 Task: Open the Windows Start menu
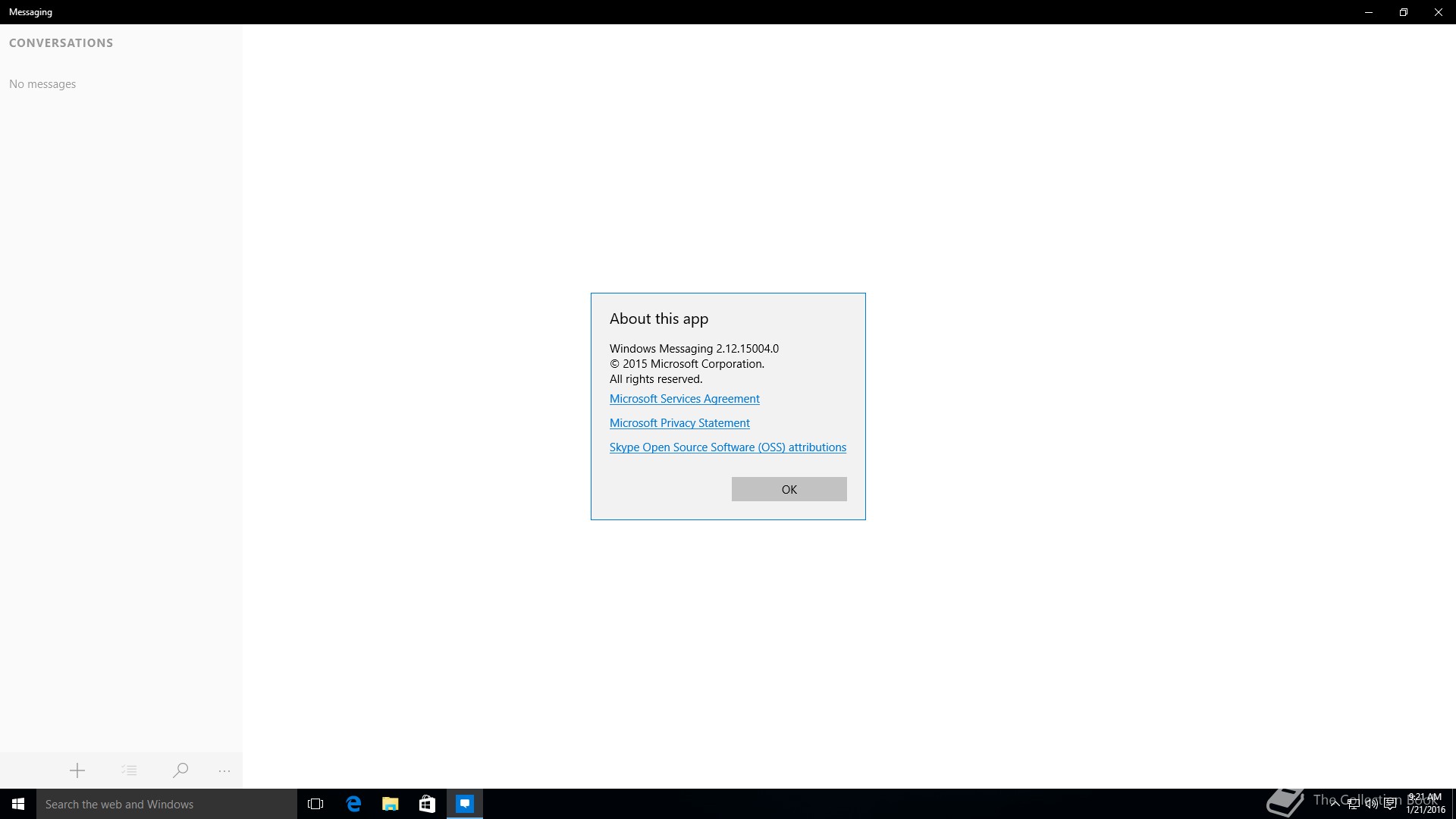18,804
